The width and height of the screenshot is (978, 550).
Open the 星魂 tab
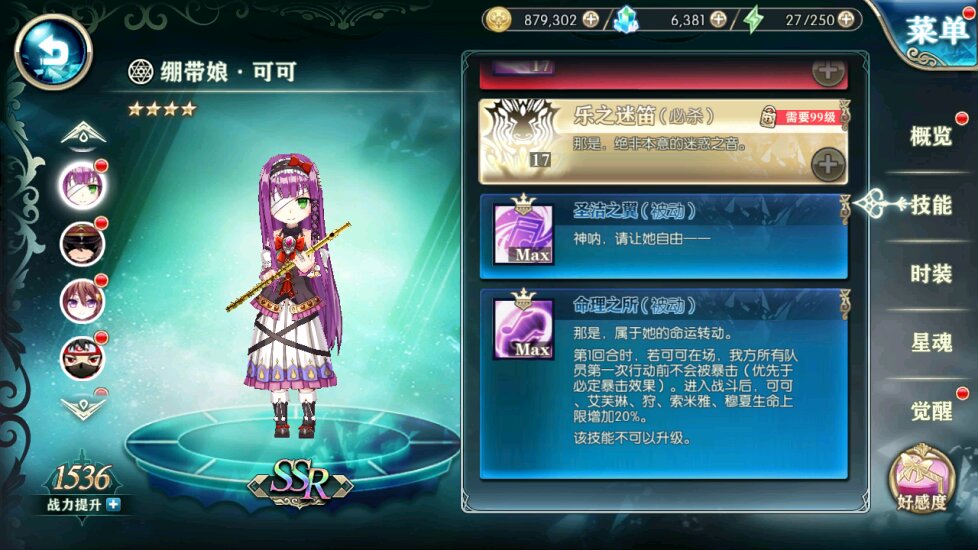click(931, 342)
